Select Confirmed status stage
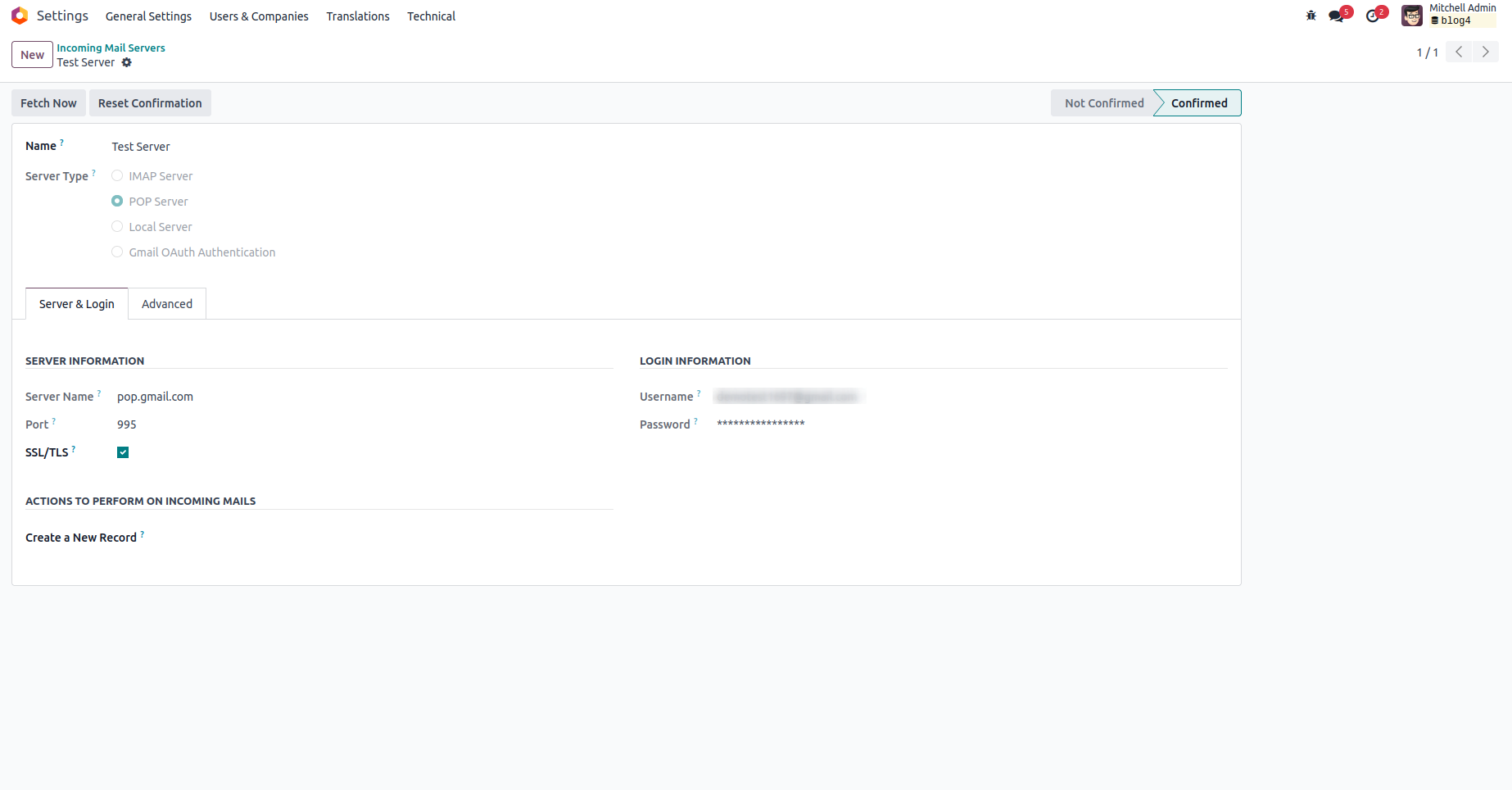The image size is (1512, 790). [1199, 103]
